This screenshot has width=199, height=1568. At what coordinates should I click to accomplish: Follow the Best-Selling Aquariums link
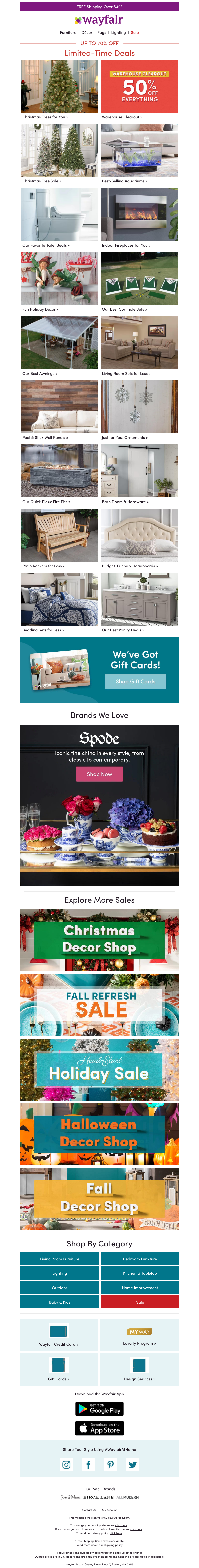click(x=124, y=181)
